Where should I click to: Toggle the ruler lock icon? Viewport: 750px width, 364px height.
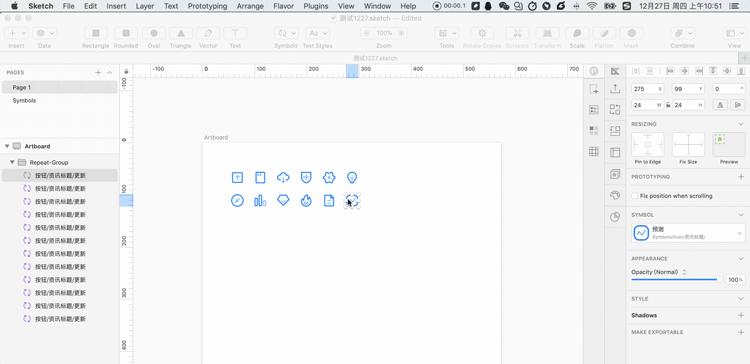click(126, 71)
